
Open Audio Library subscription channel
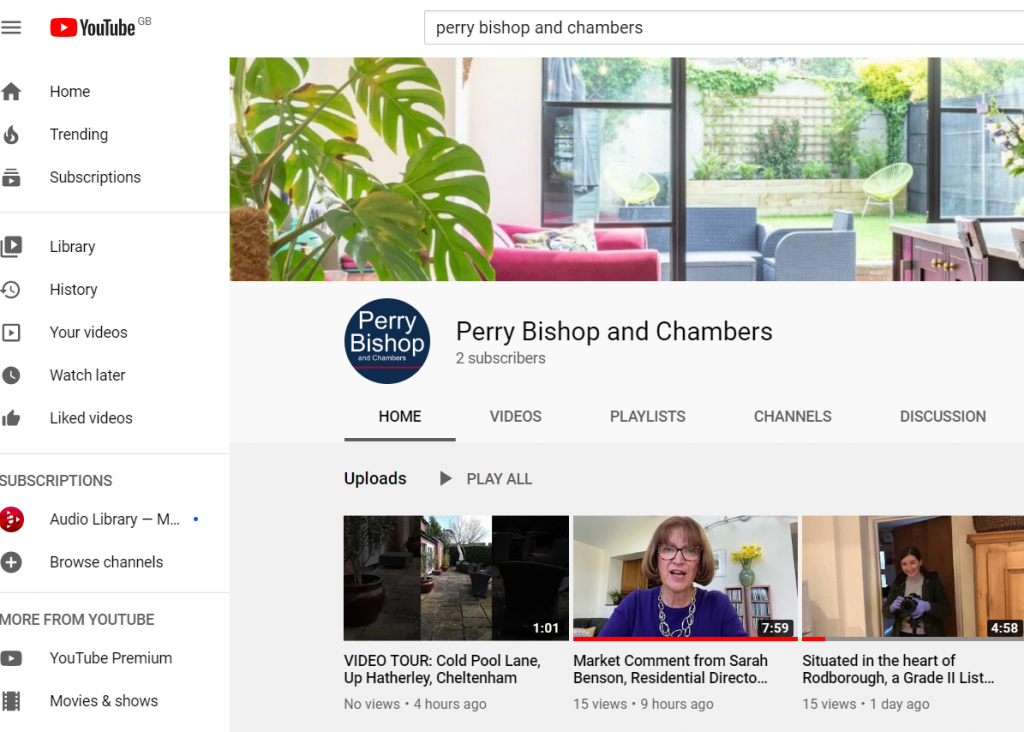tap(114, 519)
